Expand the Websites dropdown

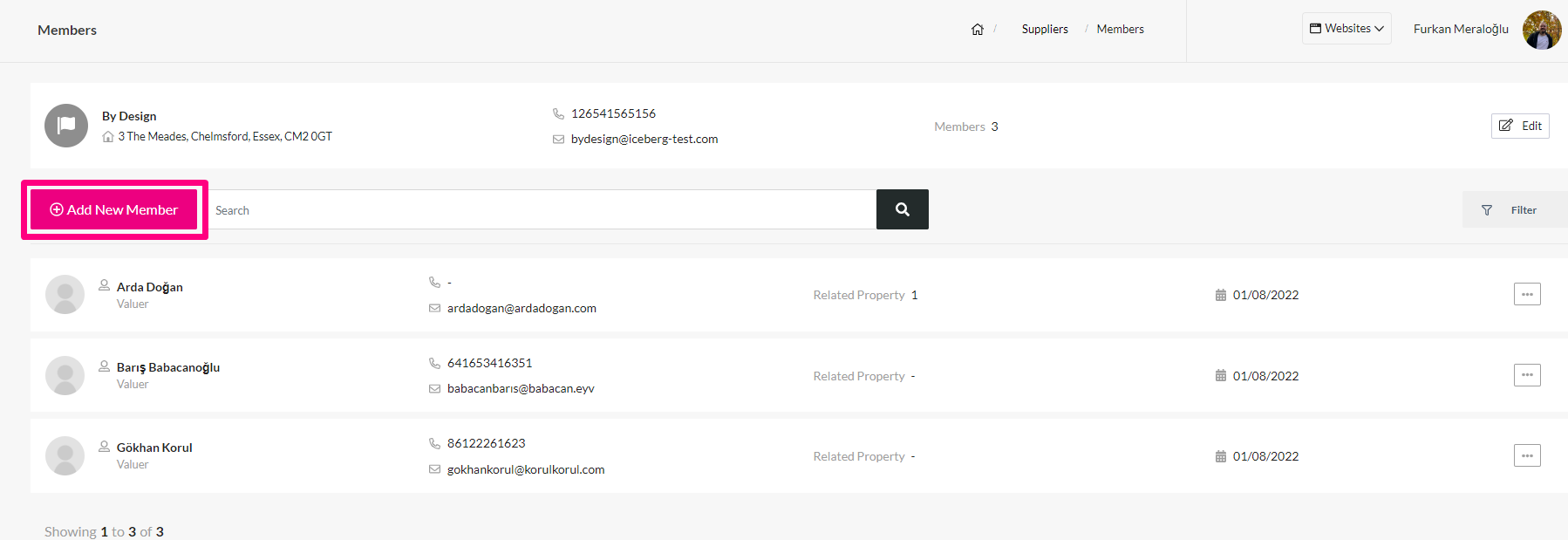click(1346, 29)
